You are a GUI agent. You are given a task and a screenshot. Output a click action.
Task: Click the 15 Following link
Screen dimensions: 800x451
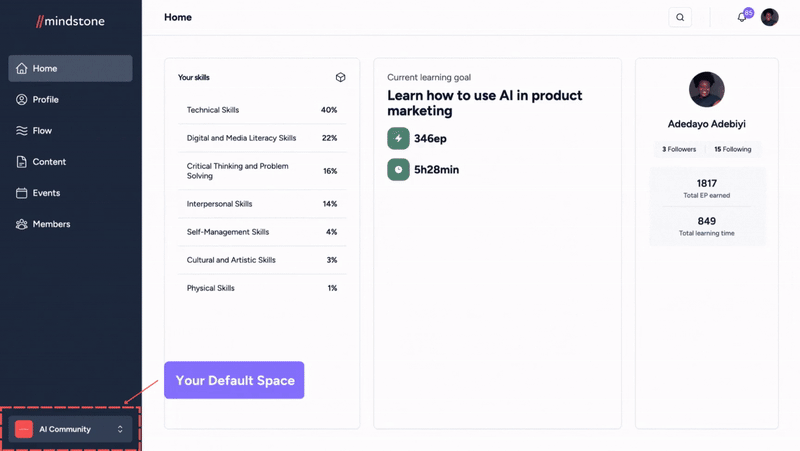click(733, 149)
